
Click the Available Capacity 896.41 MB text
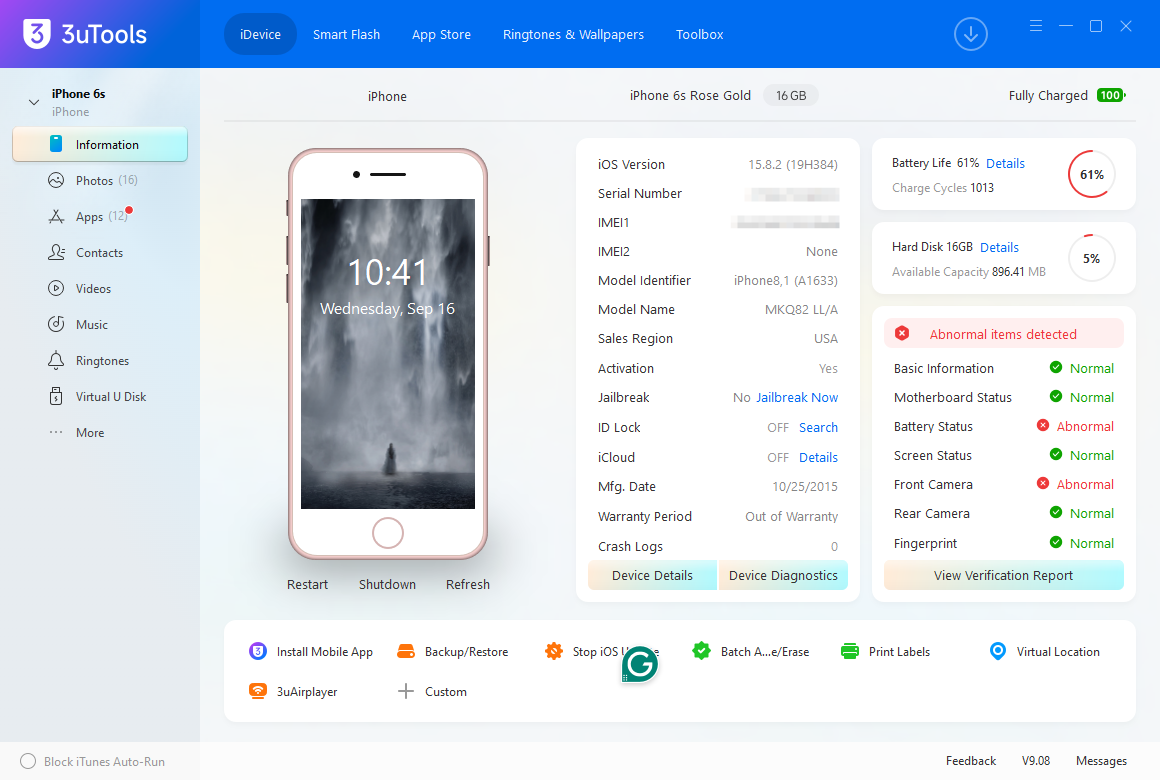pyautogui.click(x=968, y=272)
